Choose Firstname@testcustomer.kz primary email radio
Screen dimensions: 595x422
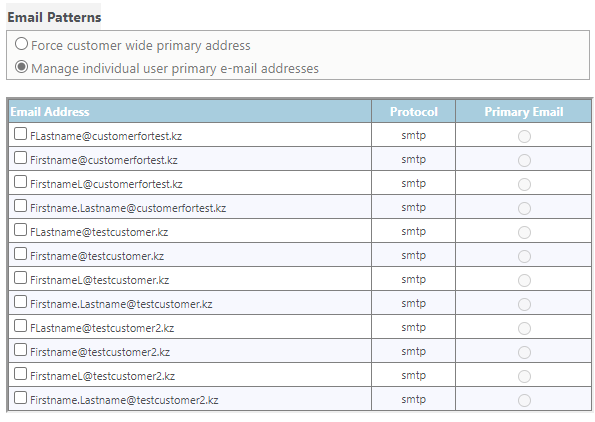tap(524, 257)
